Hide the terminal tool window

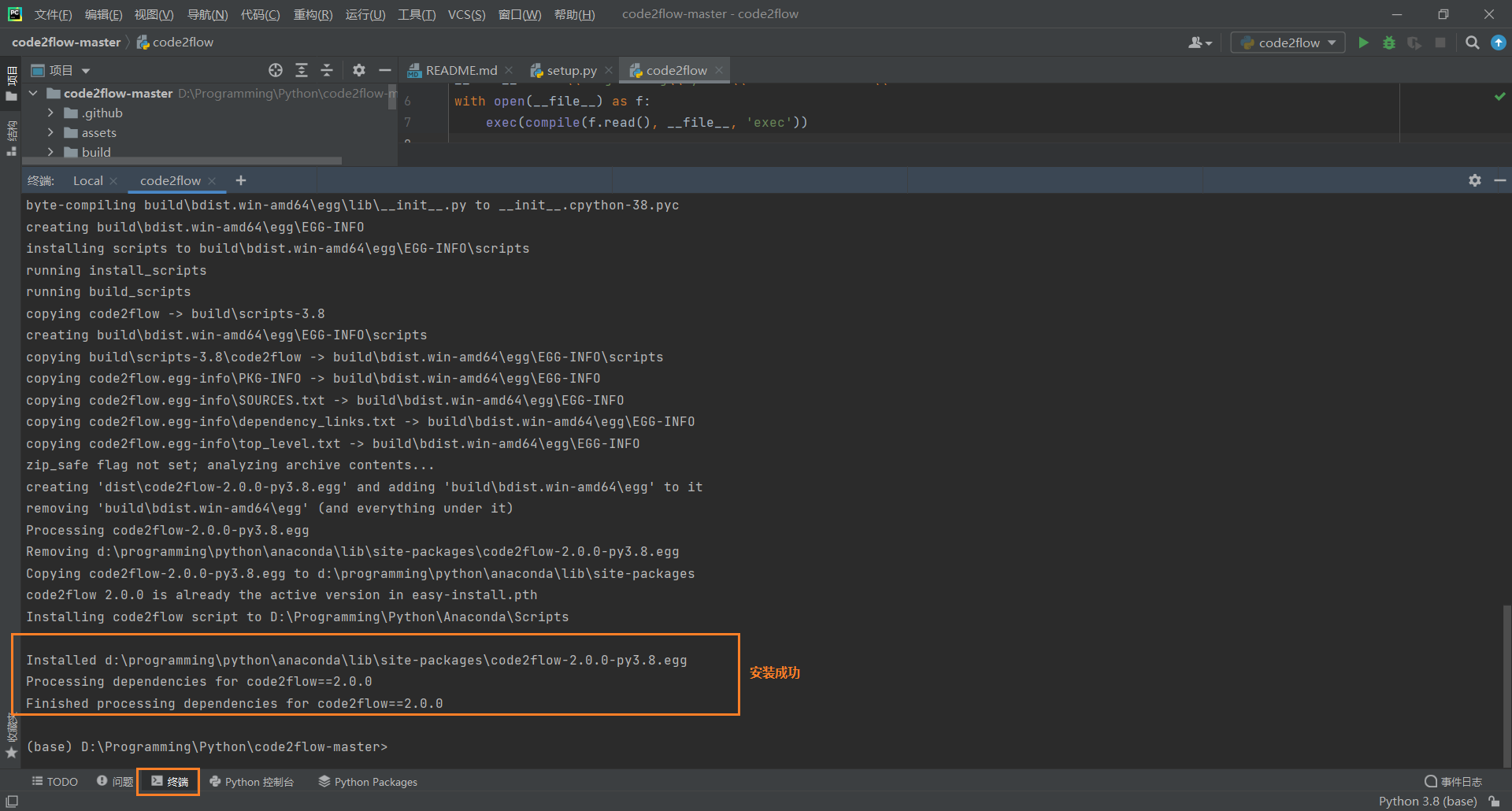(1500, 180)
